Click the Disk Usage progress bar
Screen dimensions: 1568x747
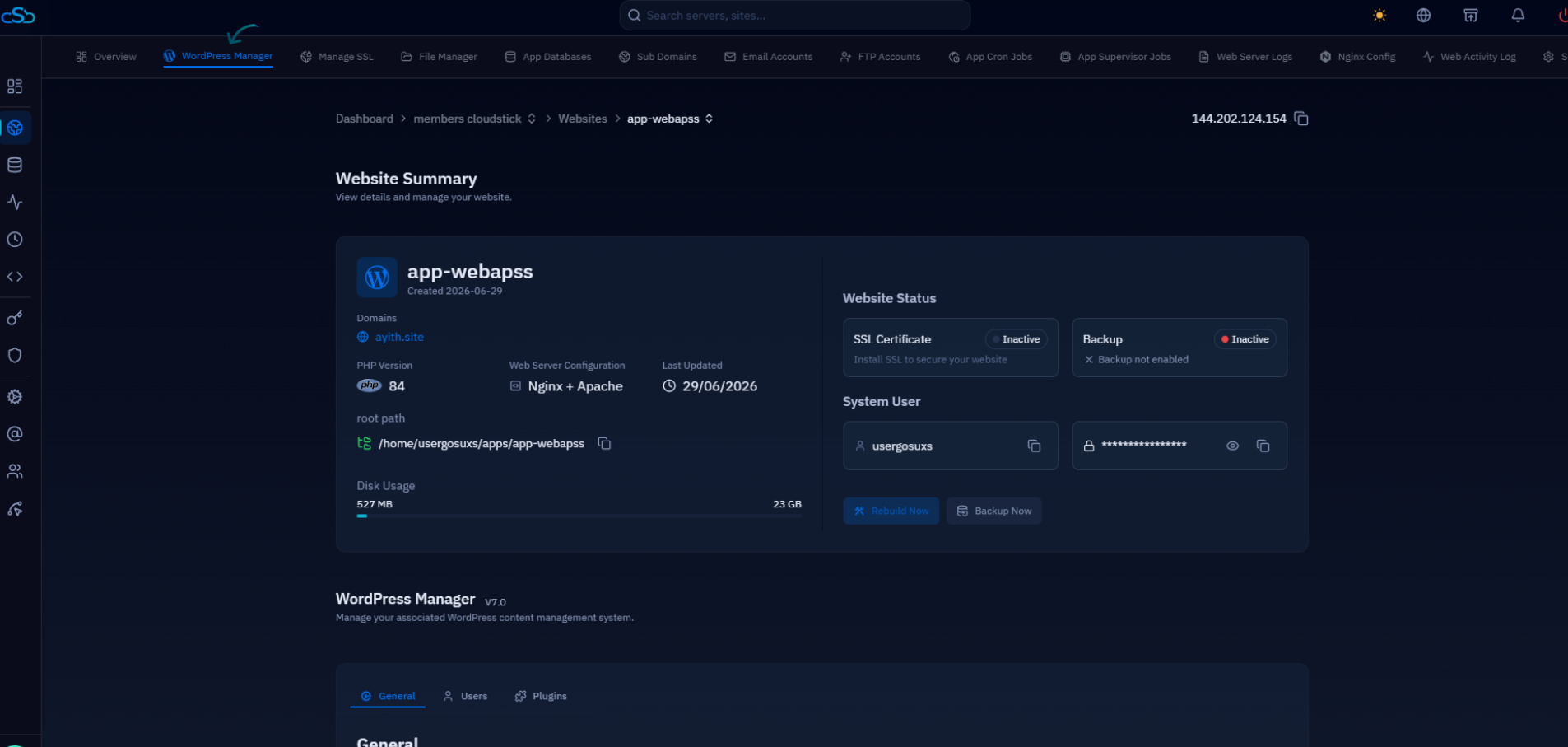(x=579, y=516)
